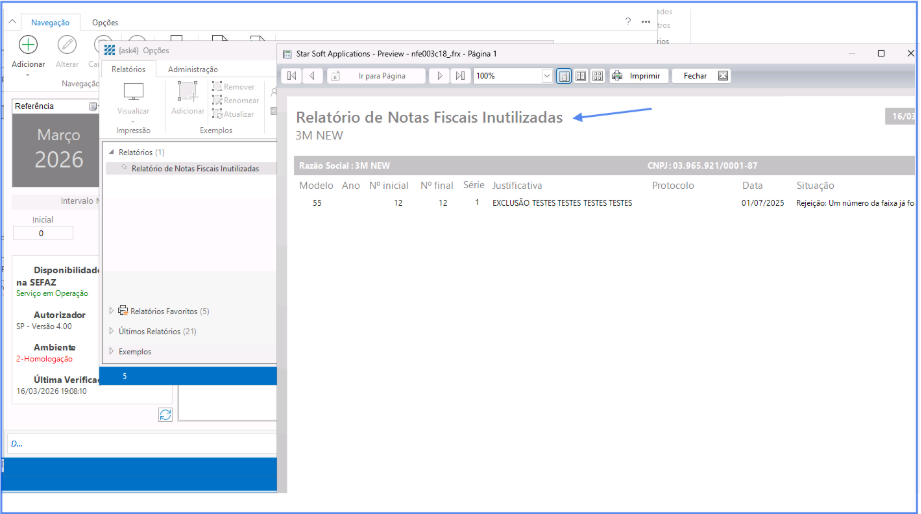The height and width of the screenshot is (514, 921).
Task: Go to first page of preview
Action: (292, 76)
